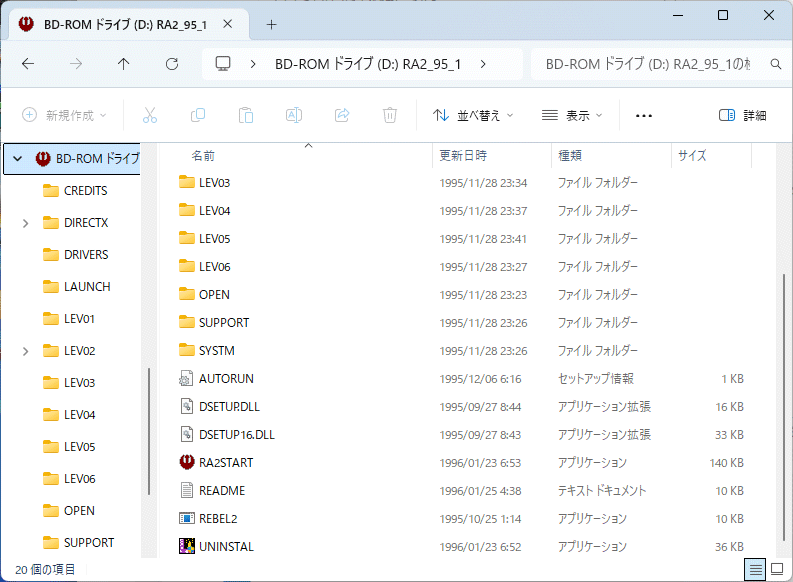Sort by the サイズ column header
Image resolution: width=793 pixels, height=582 pixels.
pos(692,155)
